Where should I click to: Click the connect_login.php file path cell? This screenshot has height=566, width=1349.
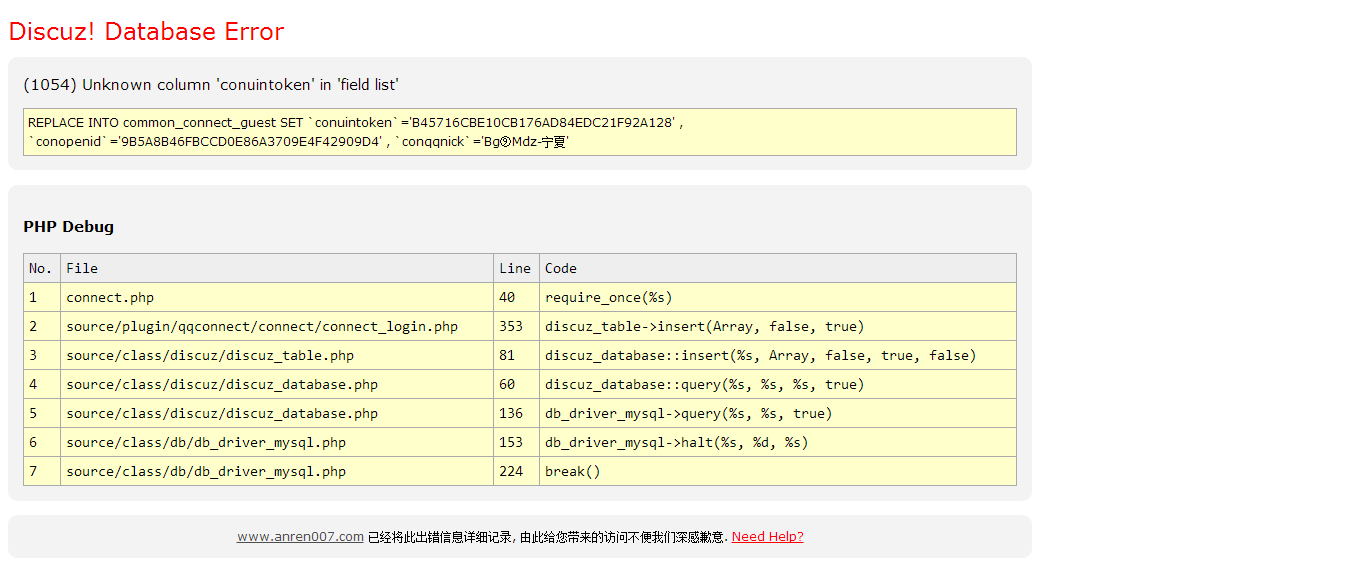tap(262, 326)
